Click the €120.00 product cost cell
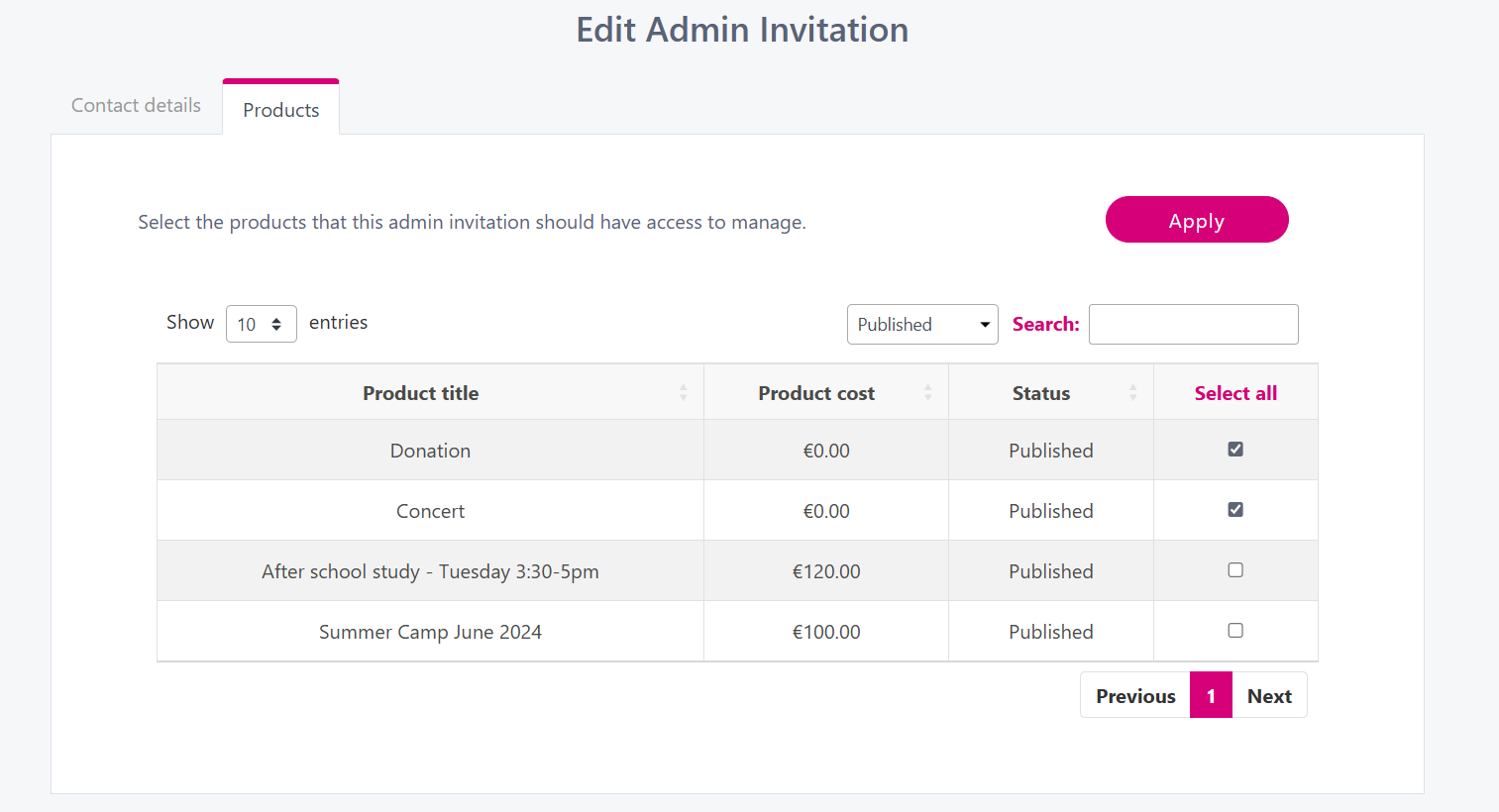The image size is (1499, 812). click(826, 571)
